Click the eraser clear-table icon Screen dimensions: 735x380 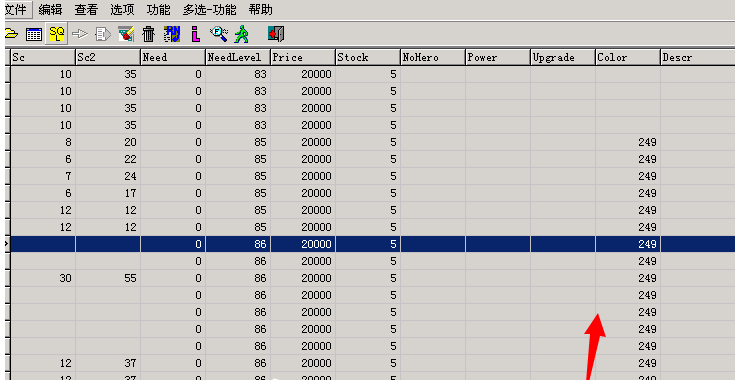click(126, 34)
